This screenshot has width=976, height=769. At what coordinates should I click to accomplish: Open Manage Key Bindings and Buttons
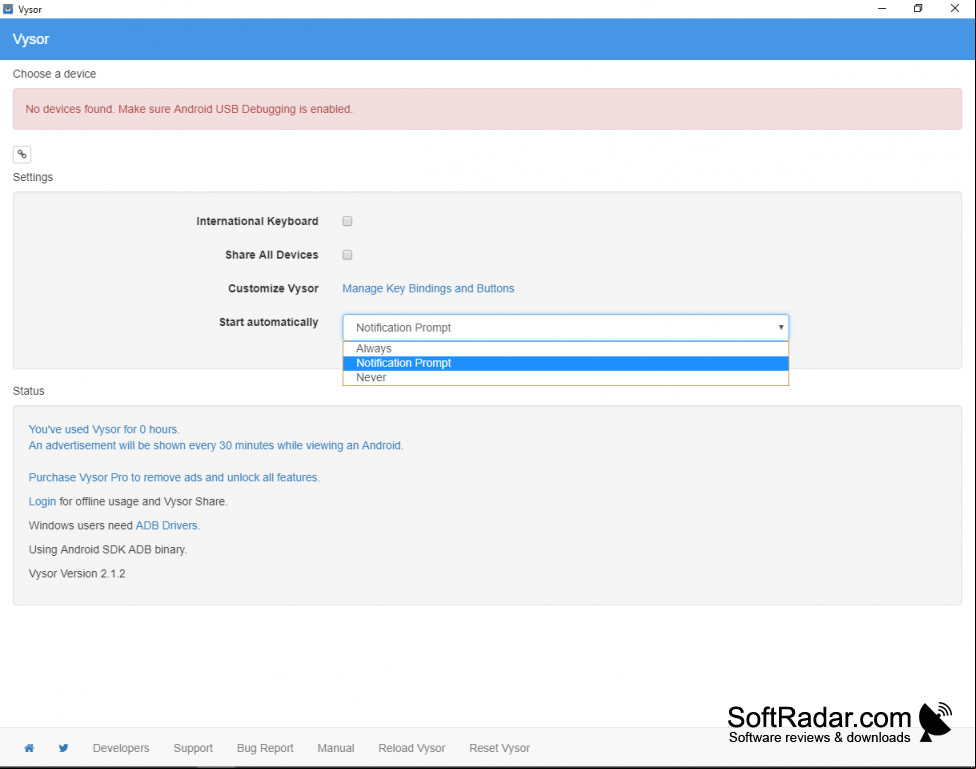(428, 288)
